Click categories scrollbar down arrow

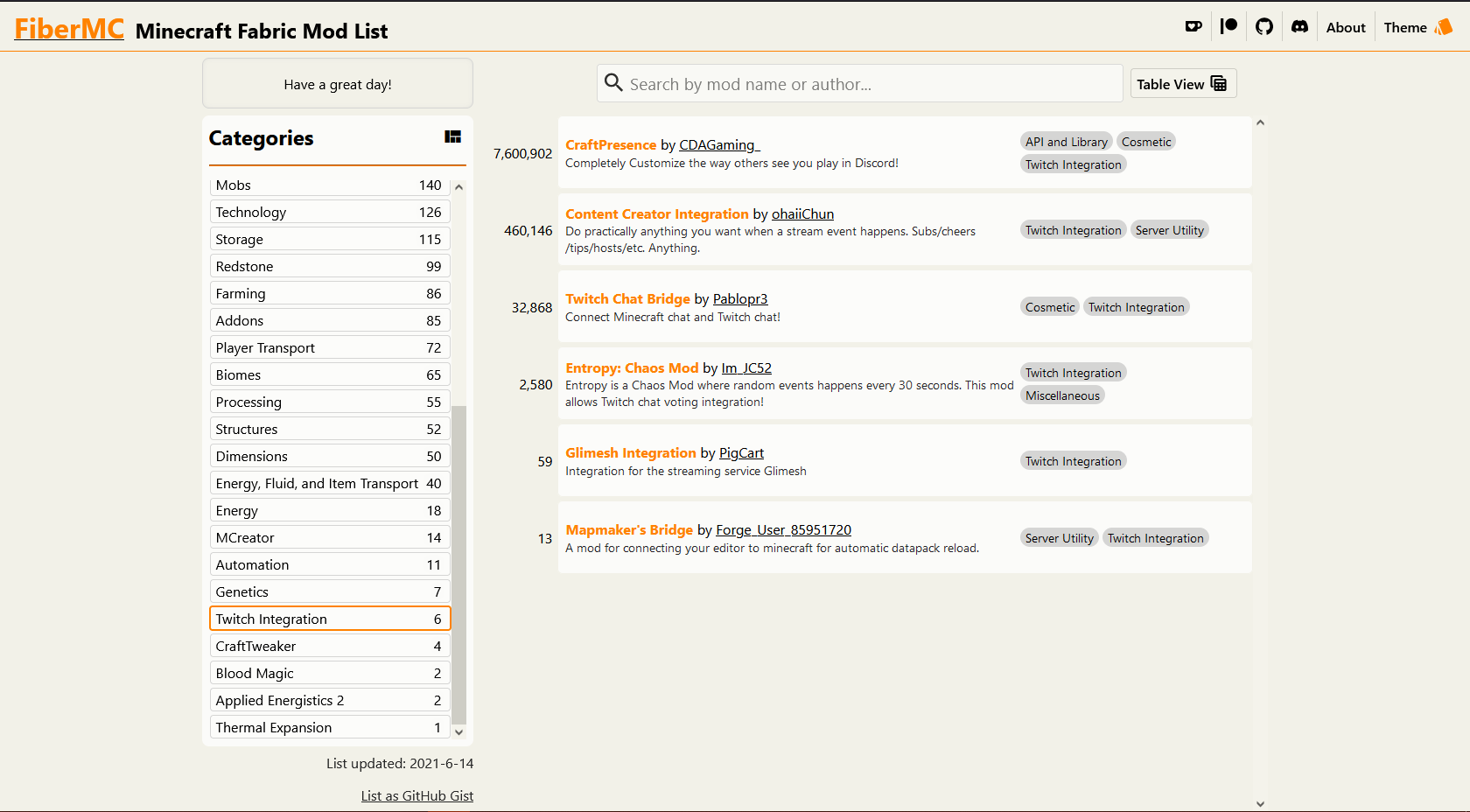(x=458, y=731)
